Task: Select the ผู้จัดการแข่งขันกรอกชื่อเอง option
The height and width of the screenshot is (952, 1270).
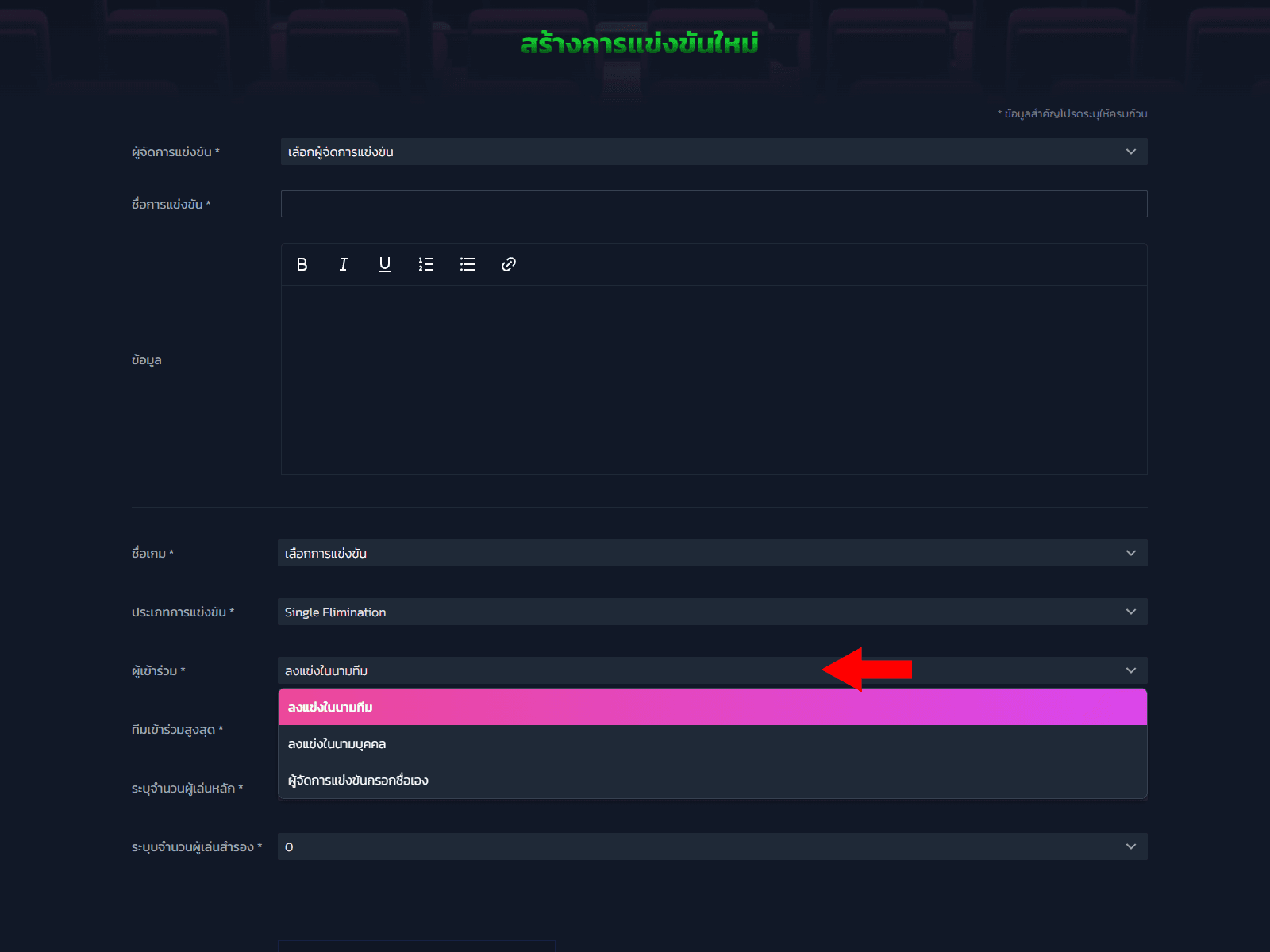Action: click(712, 780)
